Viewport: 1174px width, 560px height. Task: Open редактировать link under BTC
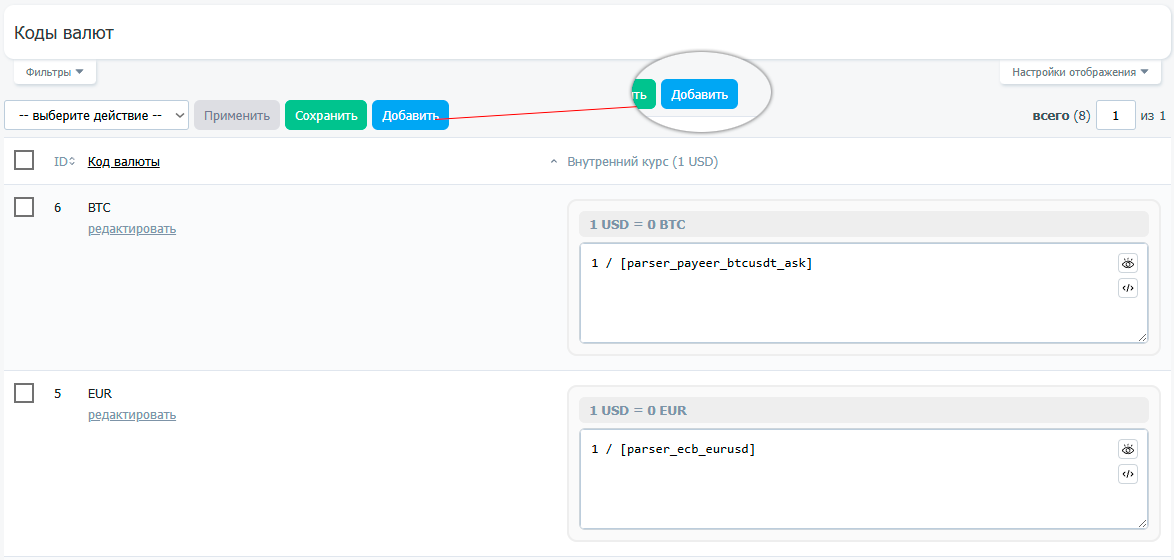pos(132,229)
